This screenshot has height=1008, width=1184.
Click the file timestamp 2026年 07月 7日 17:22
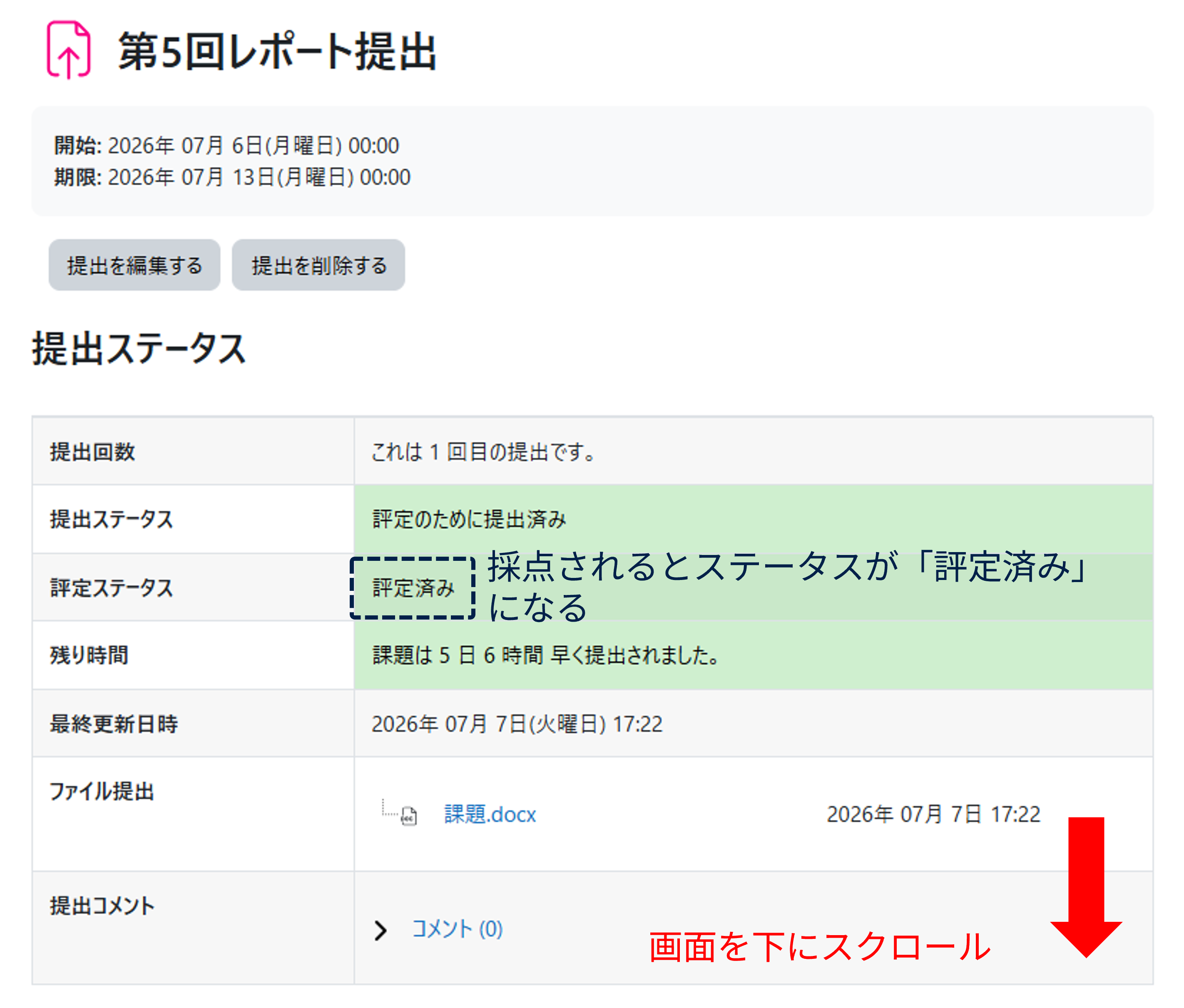pyautogui.click(x=934, y=814)
